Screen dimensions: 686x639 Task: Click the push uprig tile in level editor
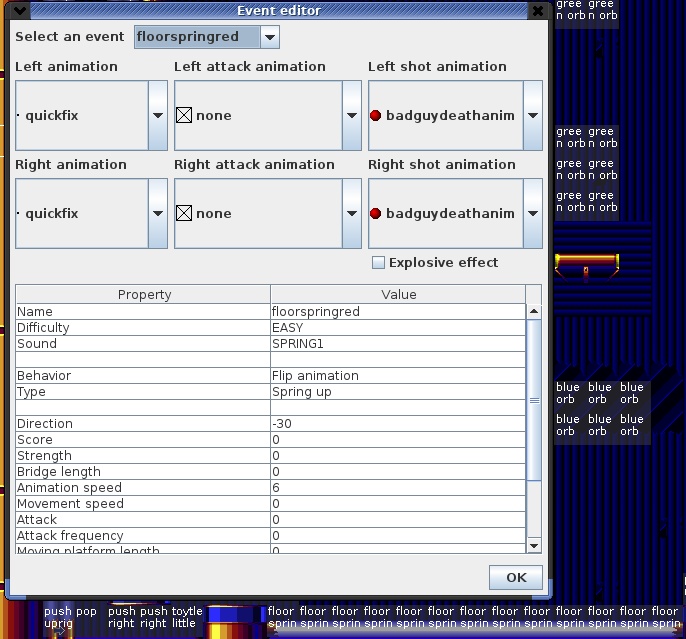58,617
